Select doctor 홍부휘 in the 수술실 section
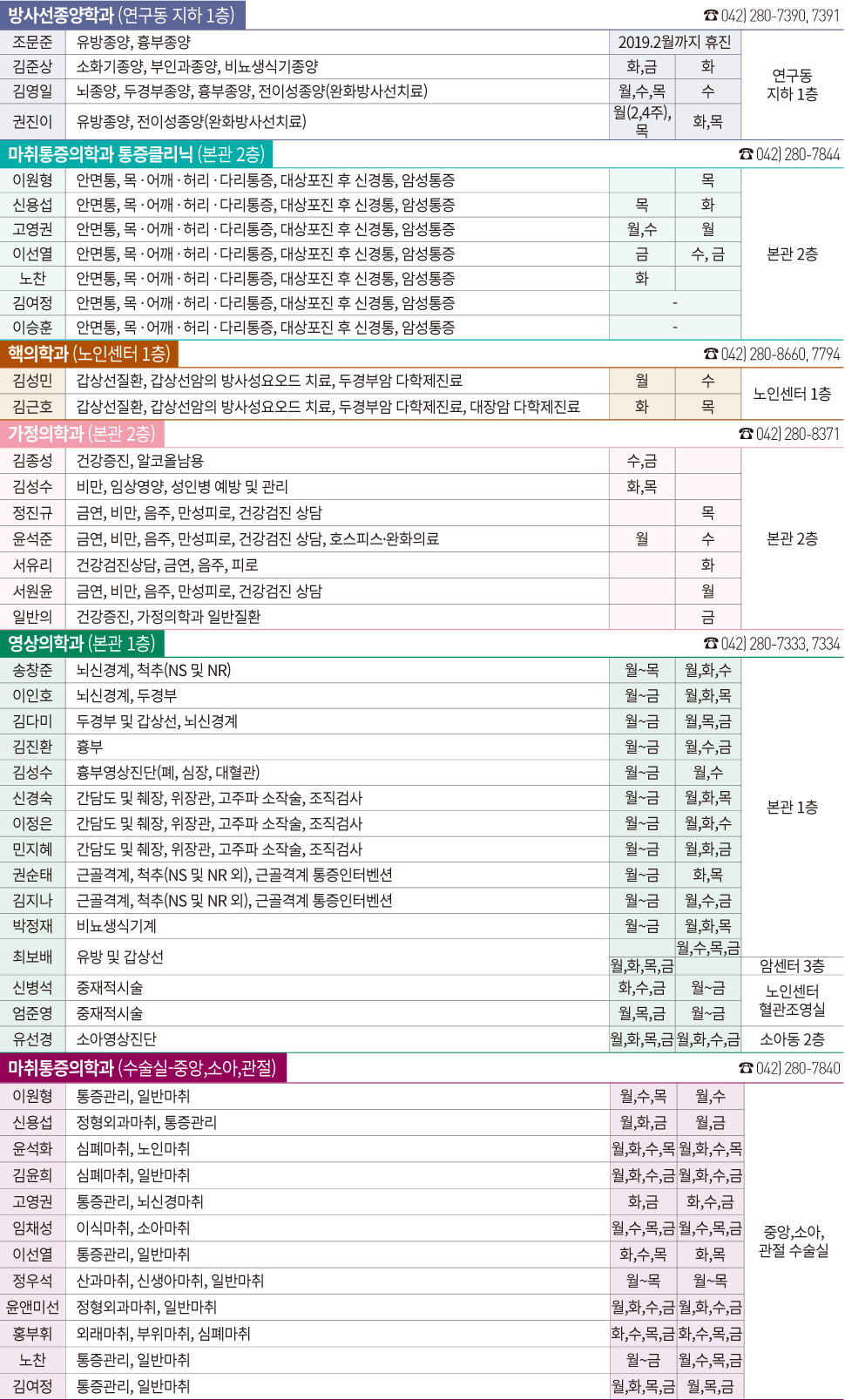Image resolution: width=845 pixels, height=1400 pixels. [32, 1333]
